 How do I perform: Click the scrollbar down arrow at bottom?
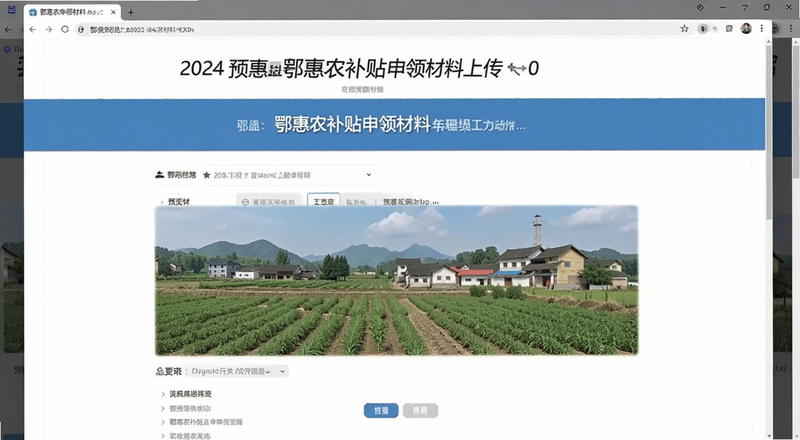(x=768, y=436)
